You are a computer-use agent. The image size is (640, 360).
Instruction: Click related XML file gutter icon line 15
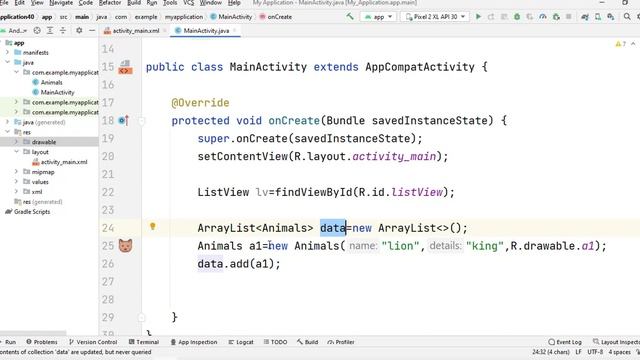tap(125, 67)
